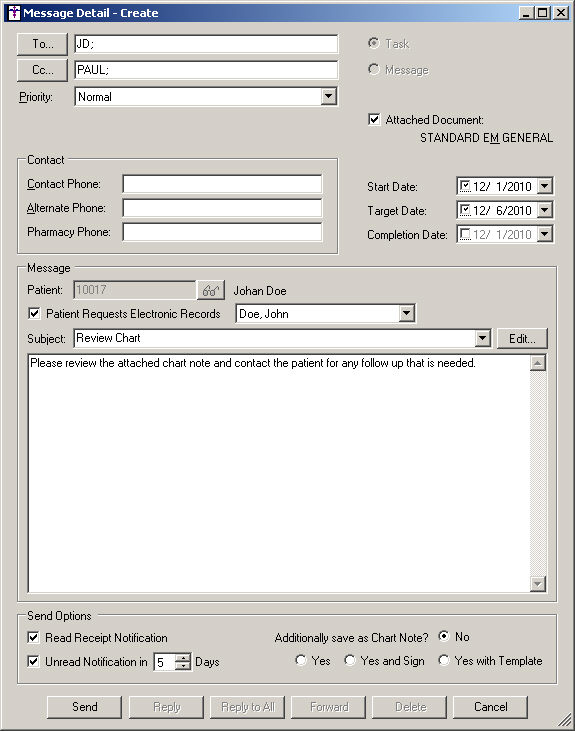This screenshot has width=575, height=731.
Task: Click the Contact Phone input field
Action: pos(222,184)
